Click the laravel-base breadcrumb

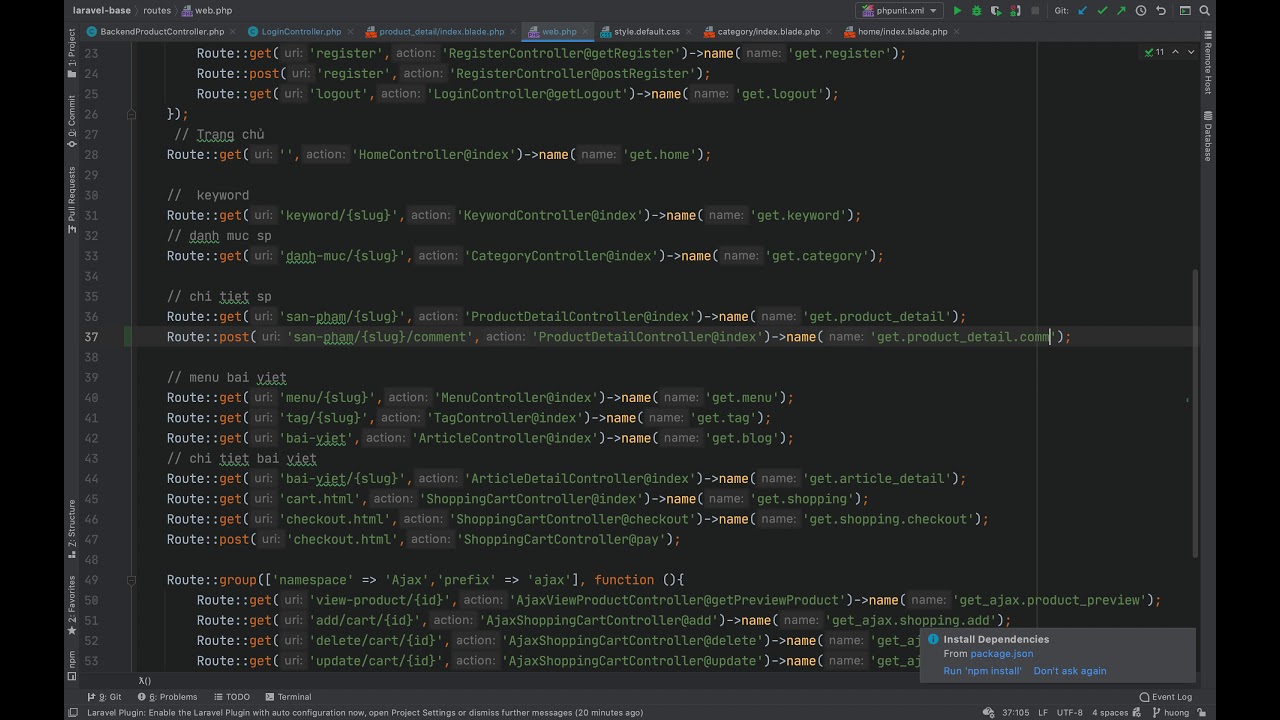pos(102,10)
